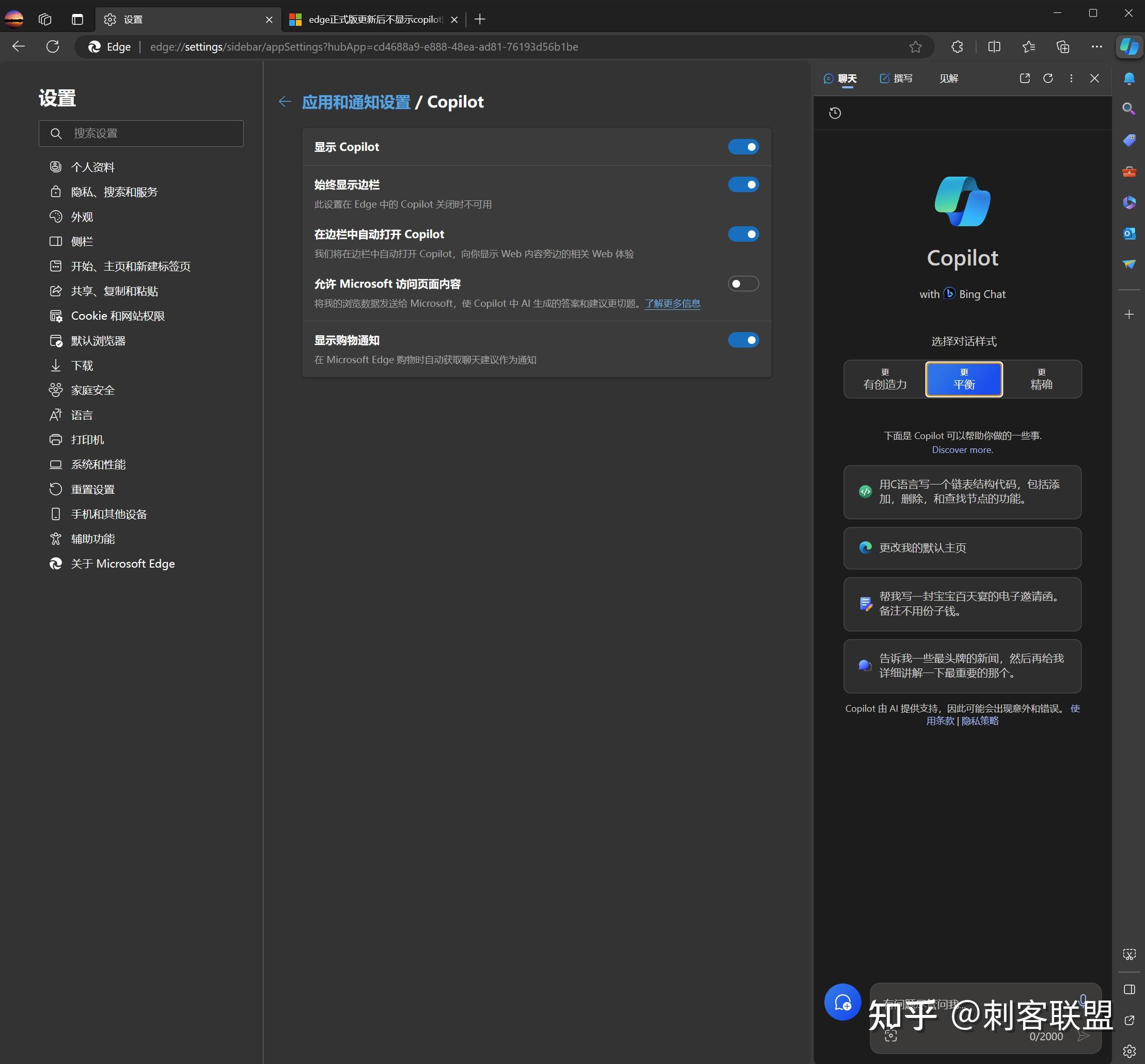Open the sidebar Shopping tag icon
This screenshot has width=1145, height=1064.
[1129, 140]
